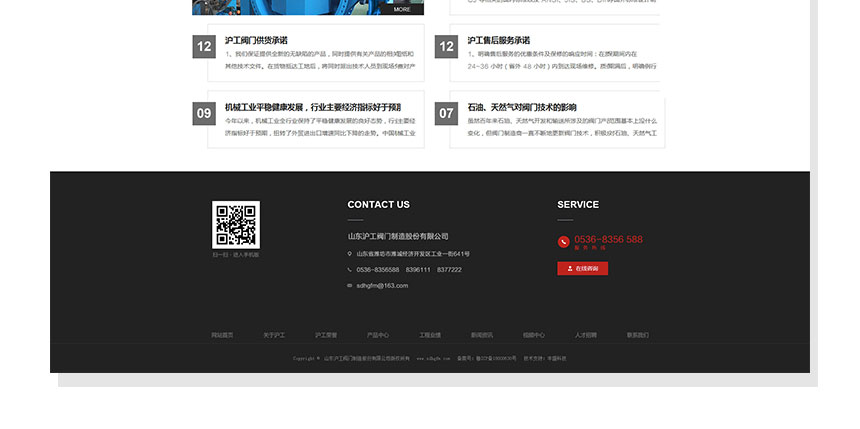Click the date badge 09 on news item
Screen dimensions: 860x429
pos(204,113)
